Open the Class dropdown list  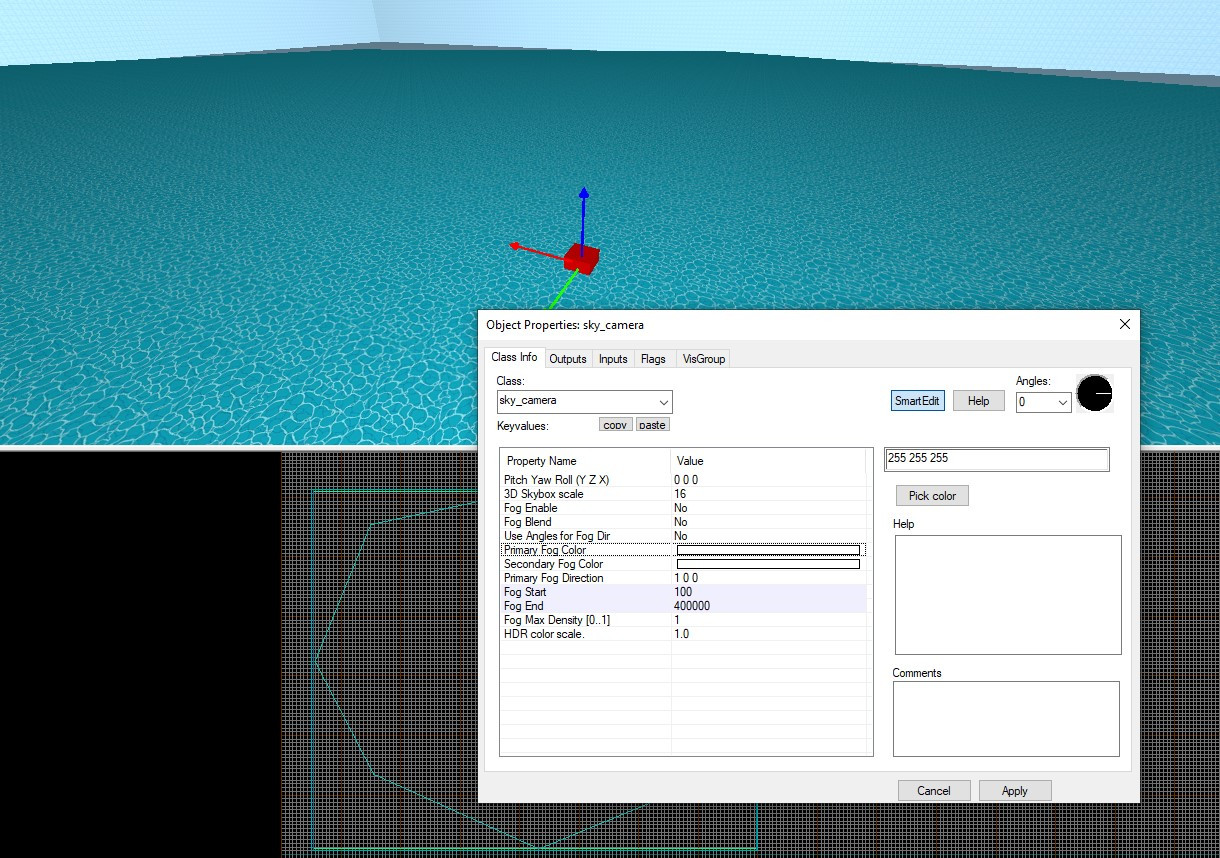[663, 402]
